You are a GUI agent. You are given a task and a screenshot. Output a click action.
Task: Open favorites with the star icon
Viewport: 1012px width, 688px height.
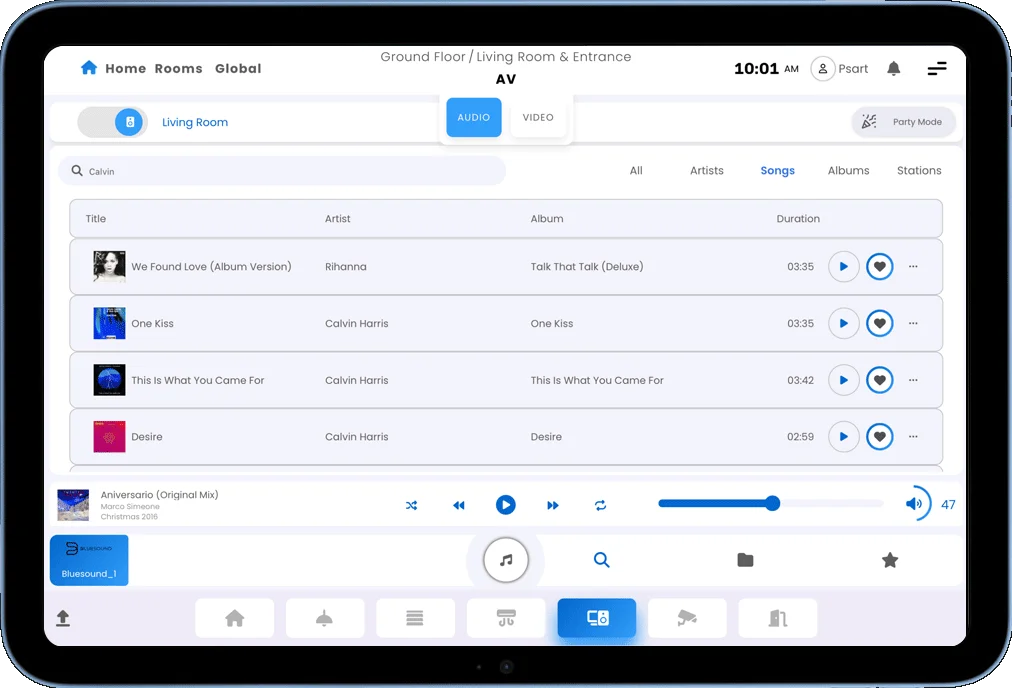[889, 560]
